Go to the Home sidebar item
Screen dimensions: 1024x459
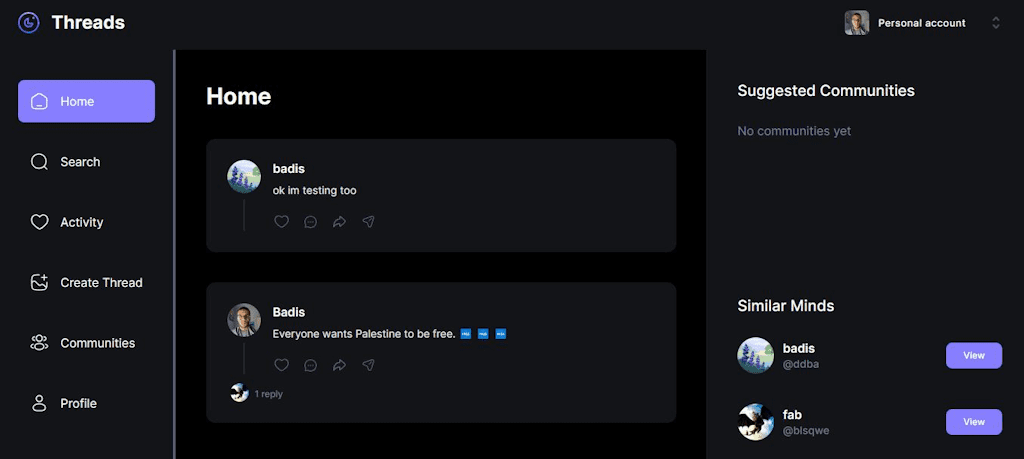pos(86,101)
